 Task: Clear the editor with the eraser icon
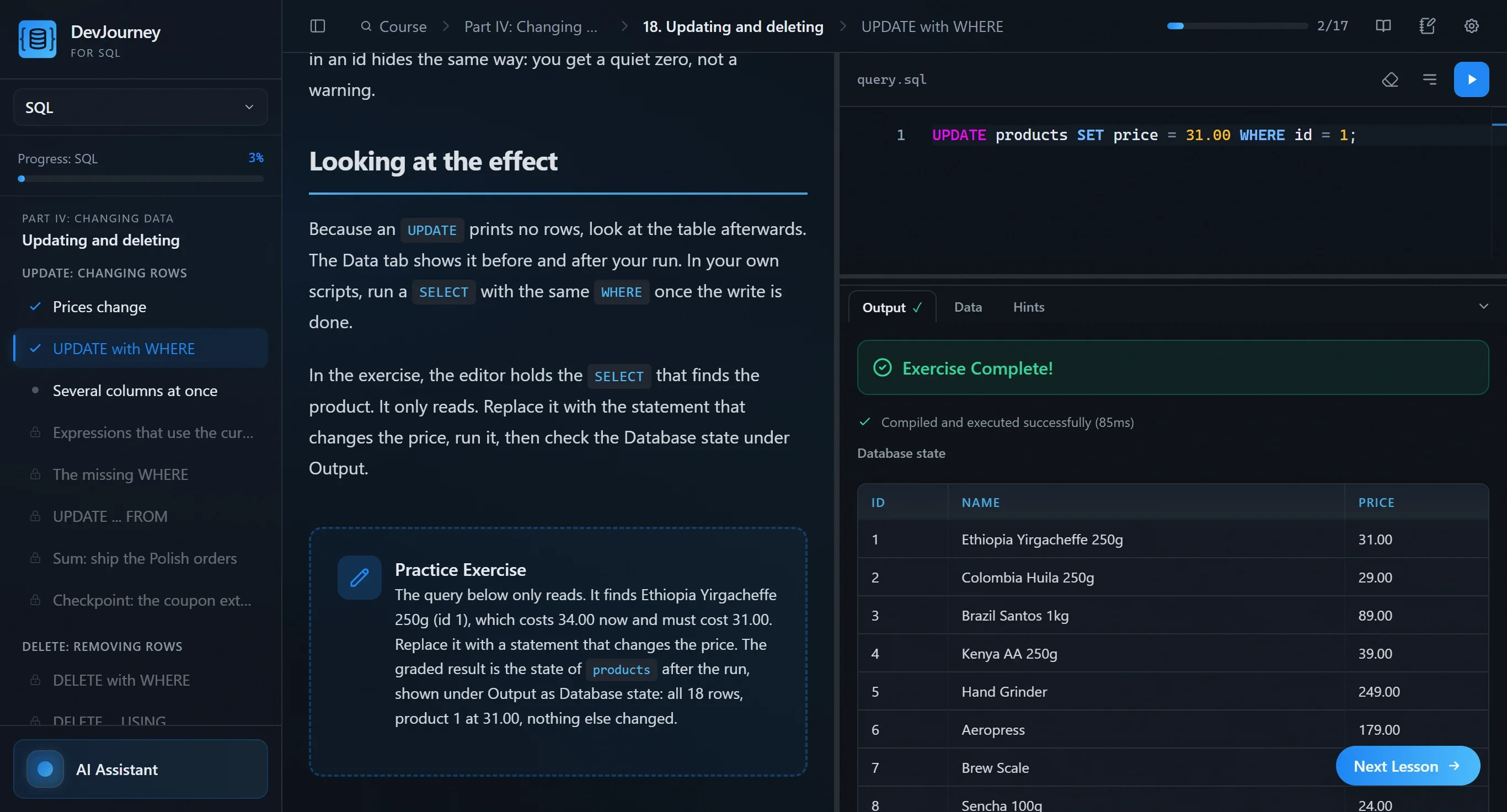click(1390, 79)
